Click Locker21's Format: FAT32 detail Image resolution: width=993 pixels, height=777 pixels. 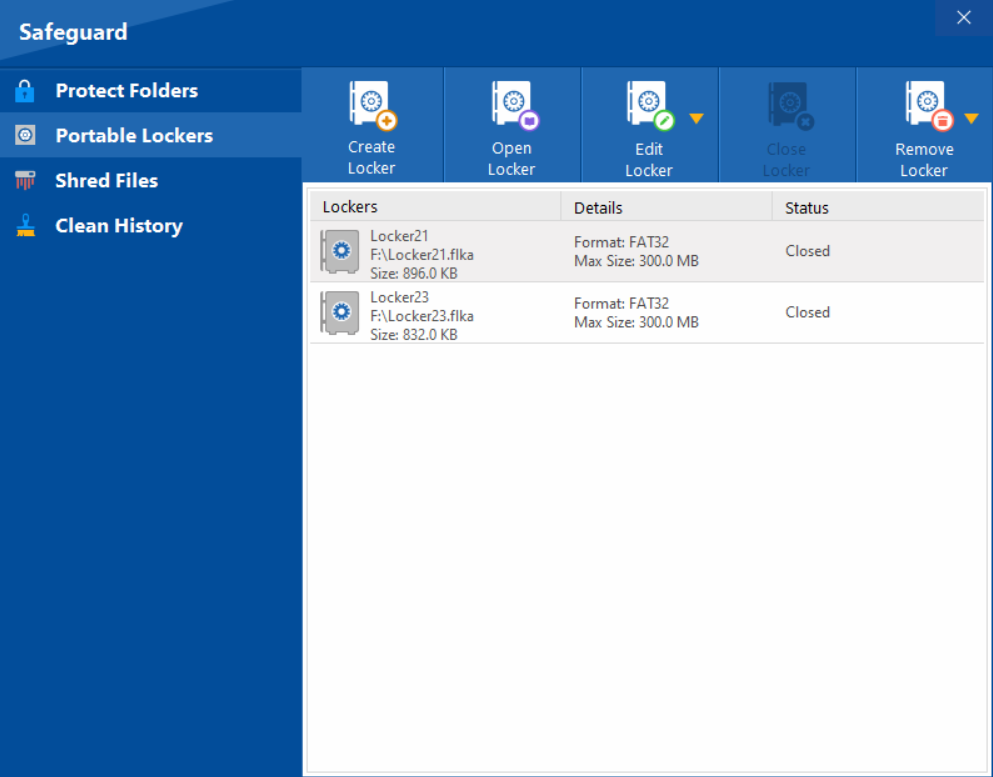[x=621, y=243]
